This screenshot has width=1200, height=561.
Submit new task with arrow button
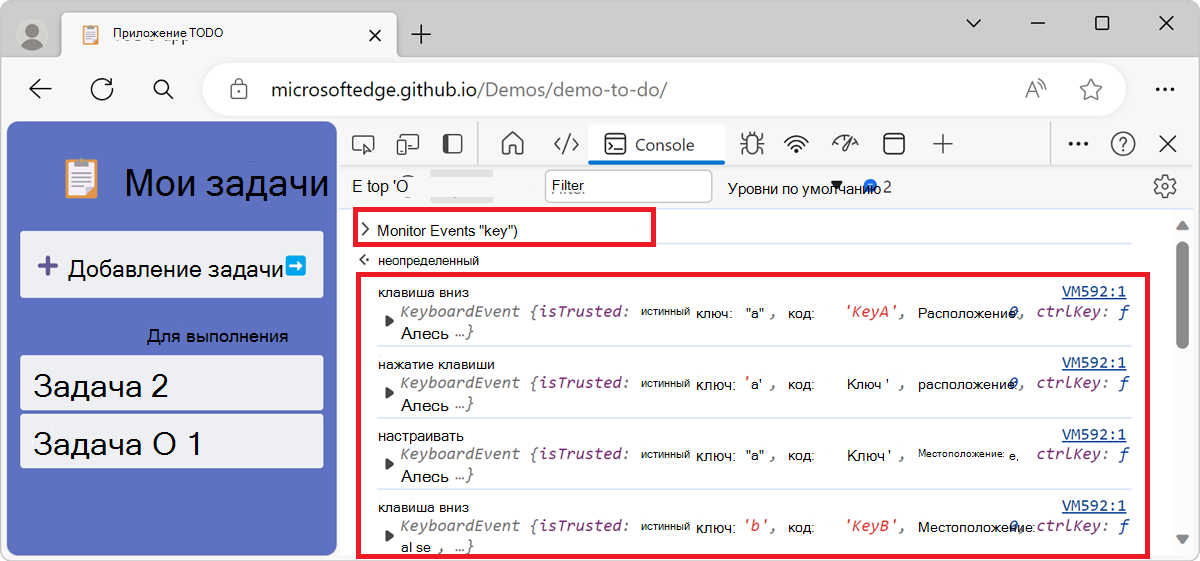295,266
